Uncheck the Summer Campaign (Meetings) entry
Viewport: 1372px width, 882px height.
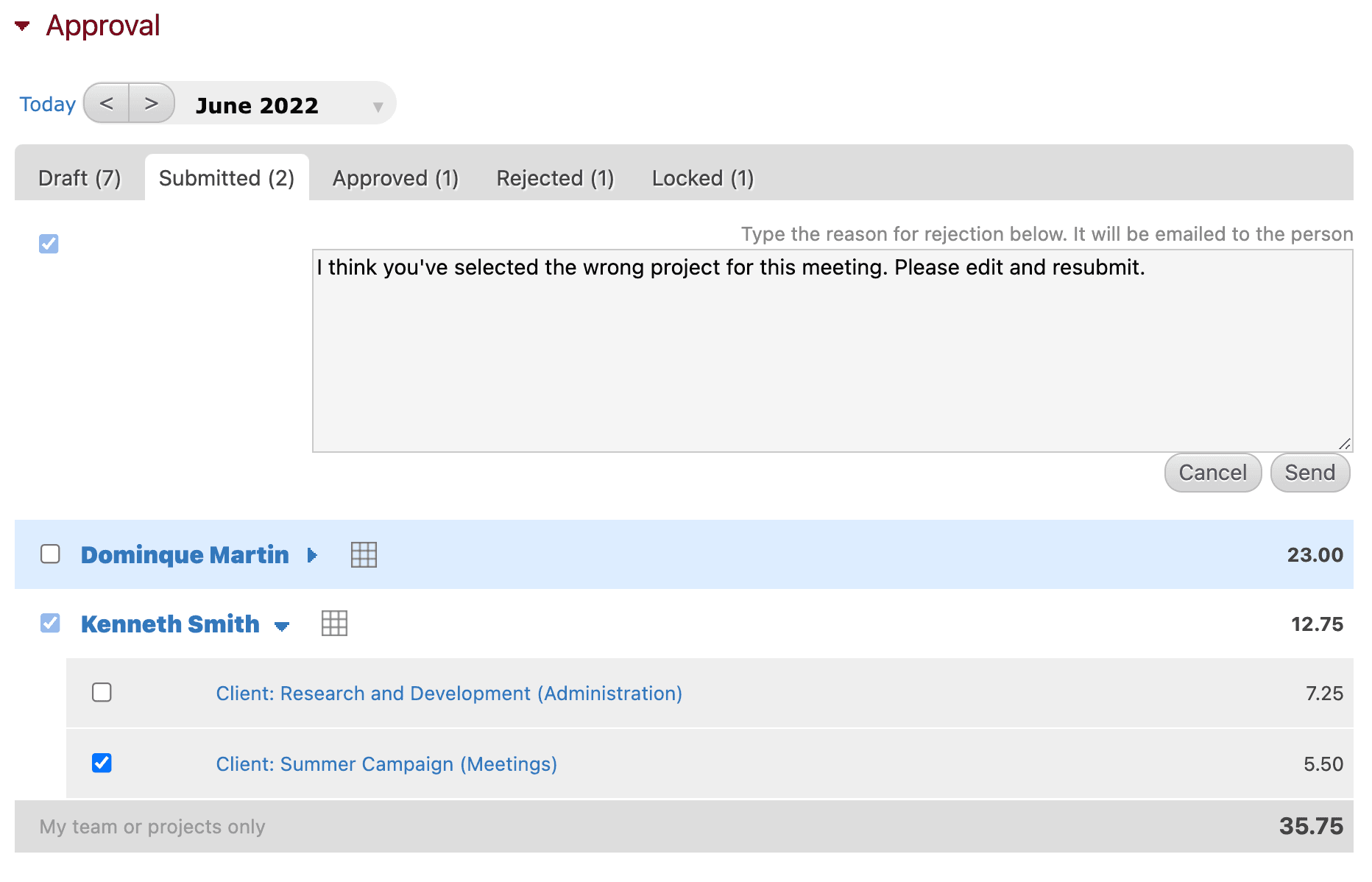coord(102,763)
